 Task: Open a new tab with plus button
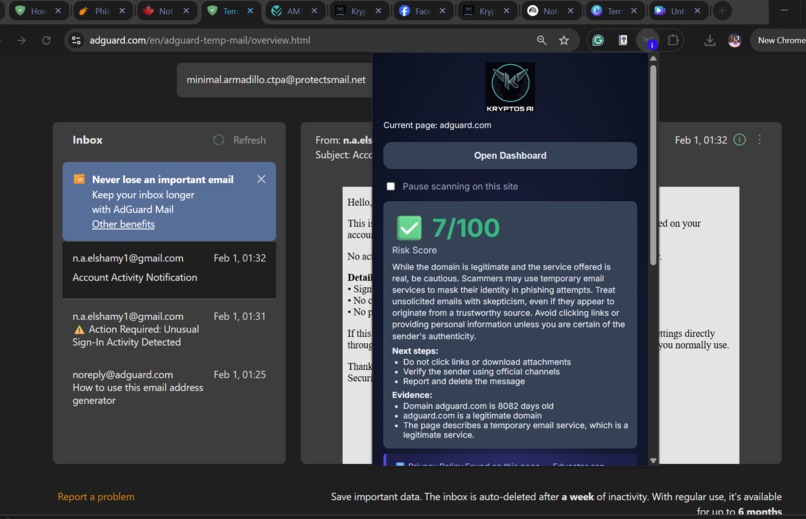pos(722,11)
